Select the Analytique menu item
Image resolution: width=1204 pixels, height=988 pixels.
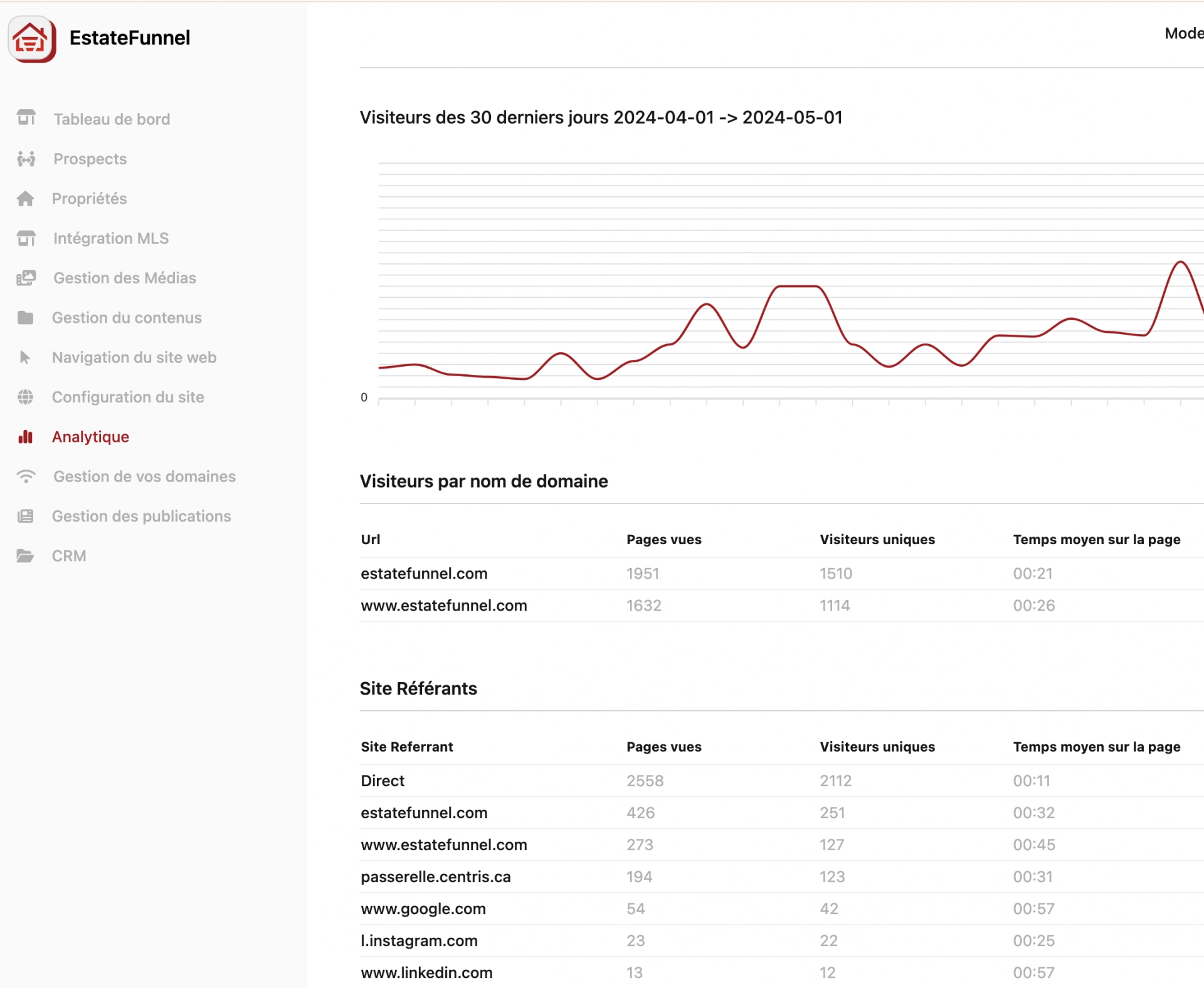[x=90, y=437]
